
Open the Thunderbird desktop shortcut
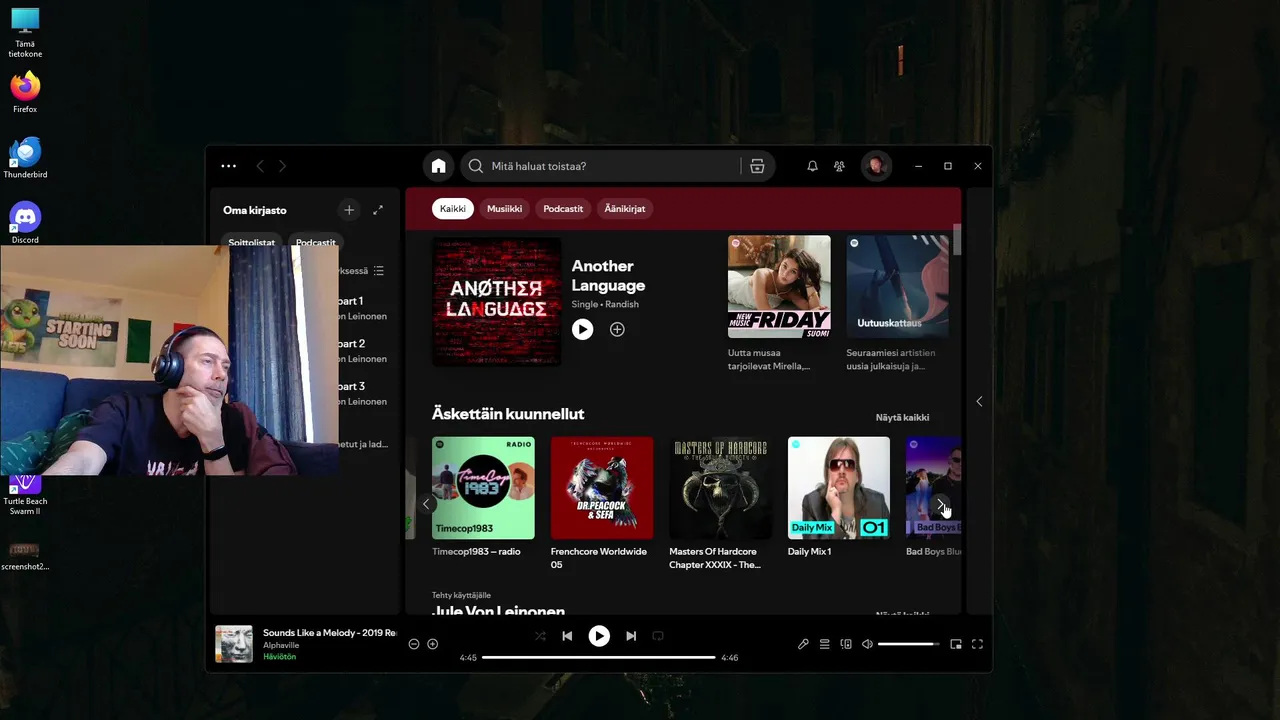25,158
